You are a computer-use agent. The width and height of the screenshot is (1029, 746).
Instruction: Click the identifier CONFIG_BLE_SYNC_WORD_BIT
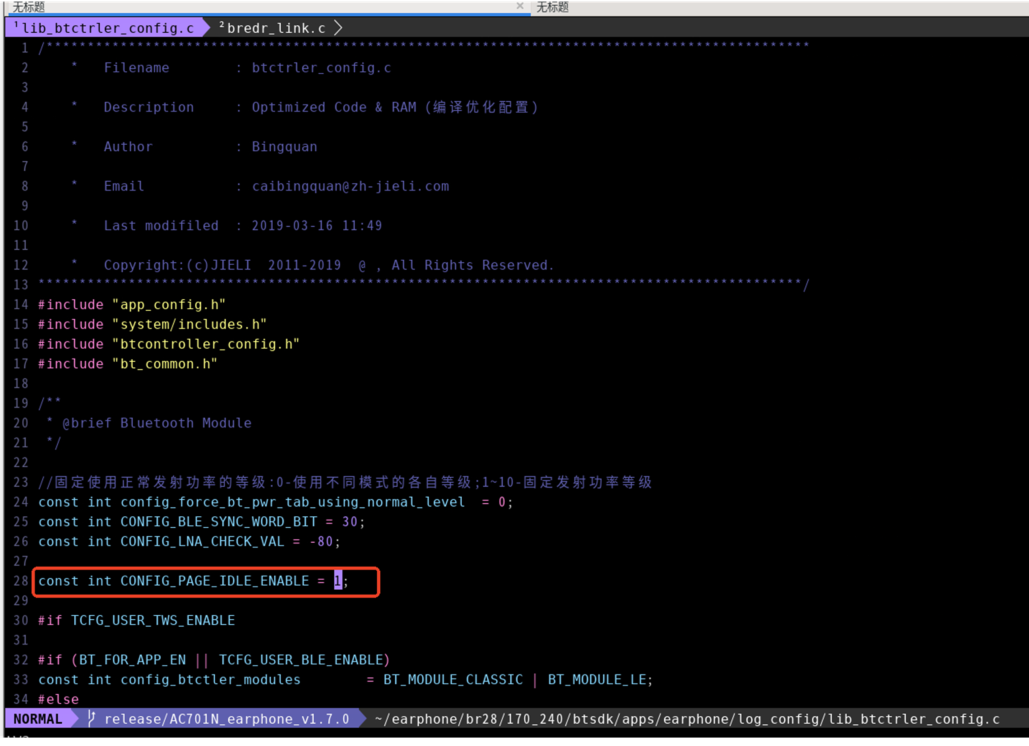(x=219, y=522)
